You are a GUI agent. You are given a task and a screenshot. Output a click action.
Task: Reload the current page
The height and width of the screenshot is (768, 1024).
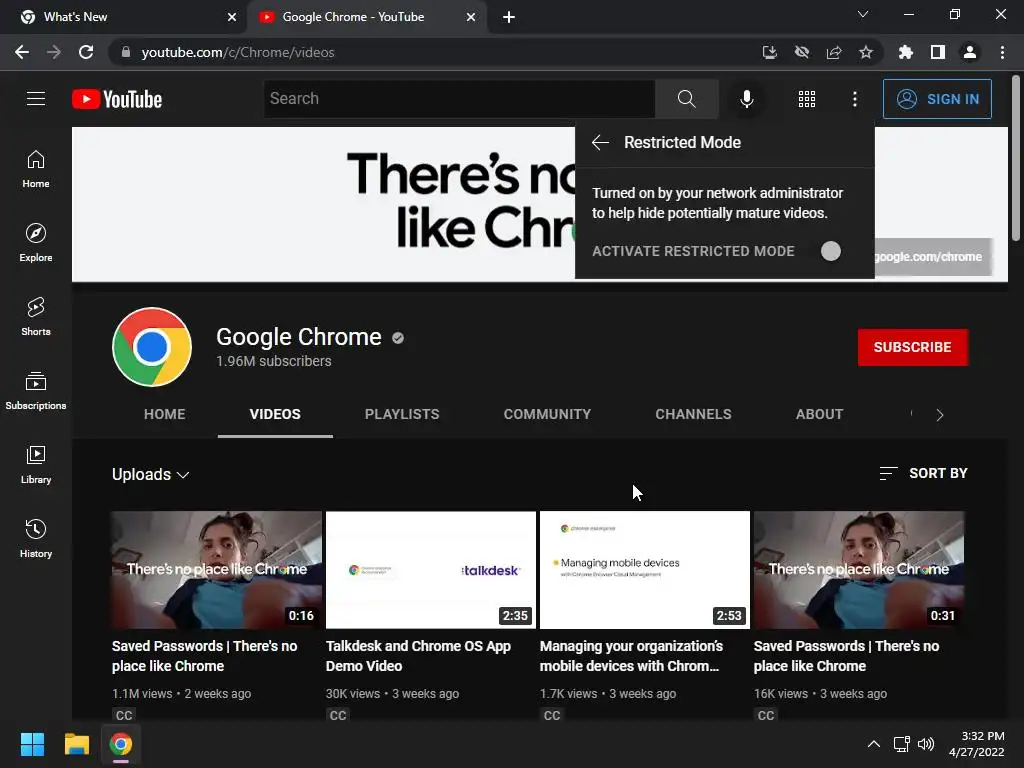pos(86,52)
